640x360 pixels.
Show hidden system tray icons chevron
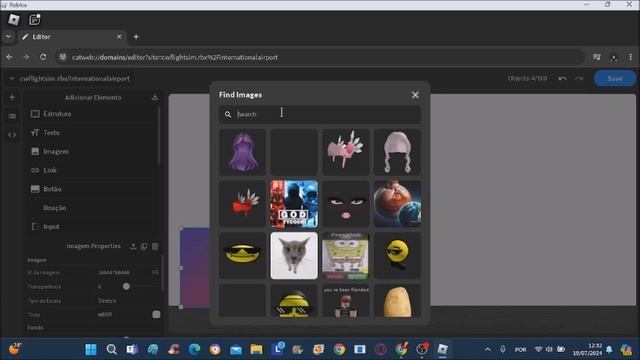point(488,349)
